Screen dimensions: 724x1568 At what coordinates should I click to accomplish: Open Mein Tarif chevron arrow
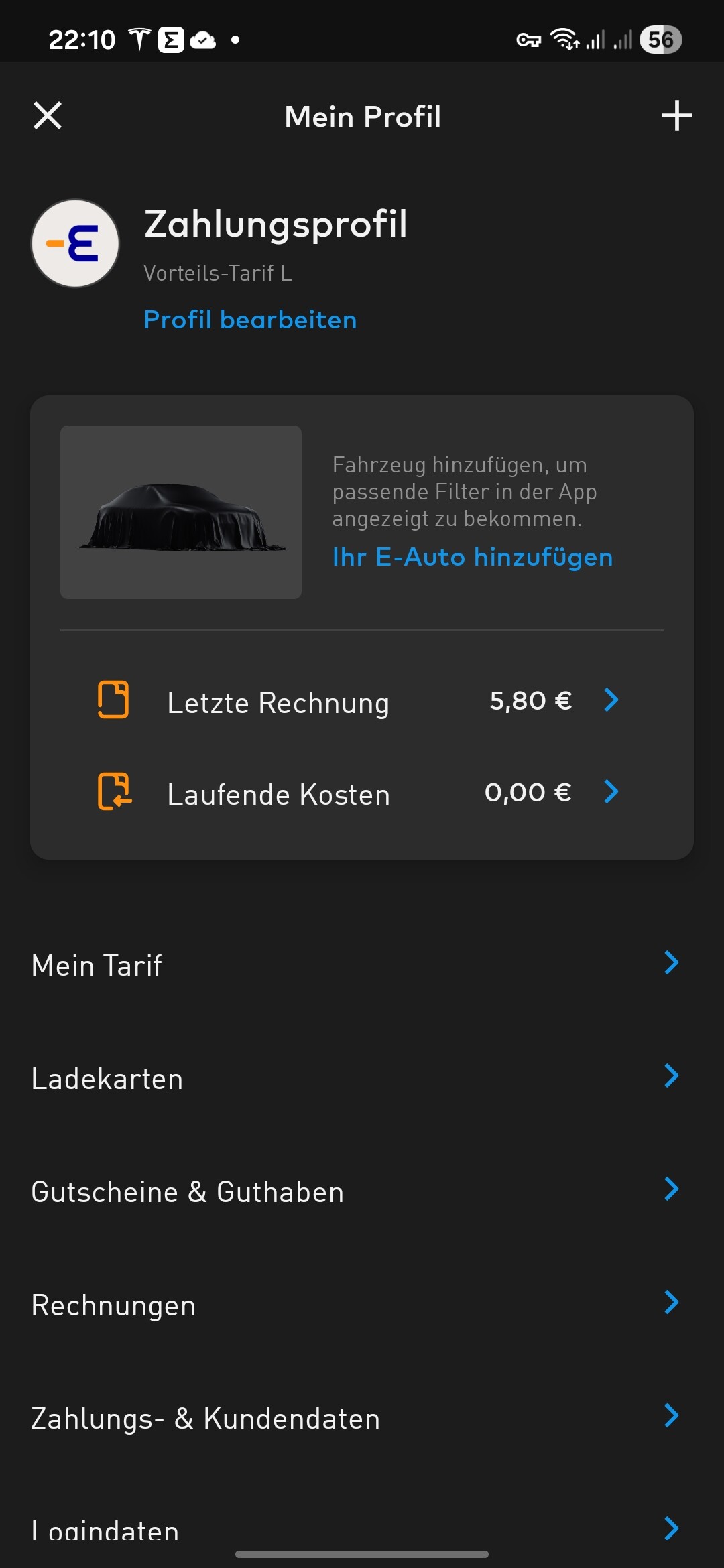click(671, 963)
